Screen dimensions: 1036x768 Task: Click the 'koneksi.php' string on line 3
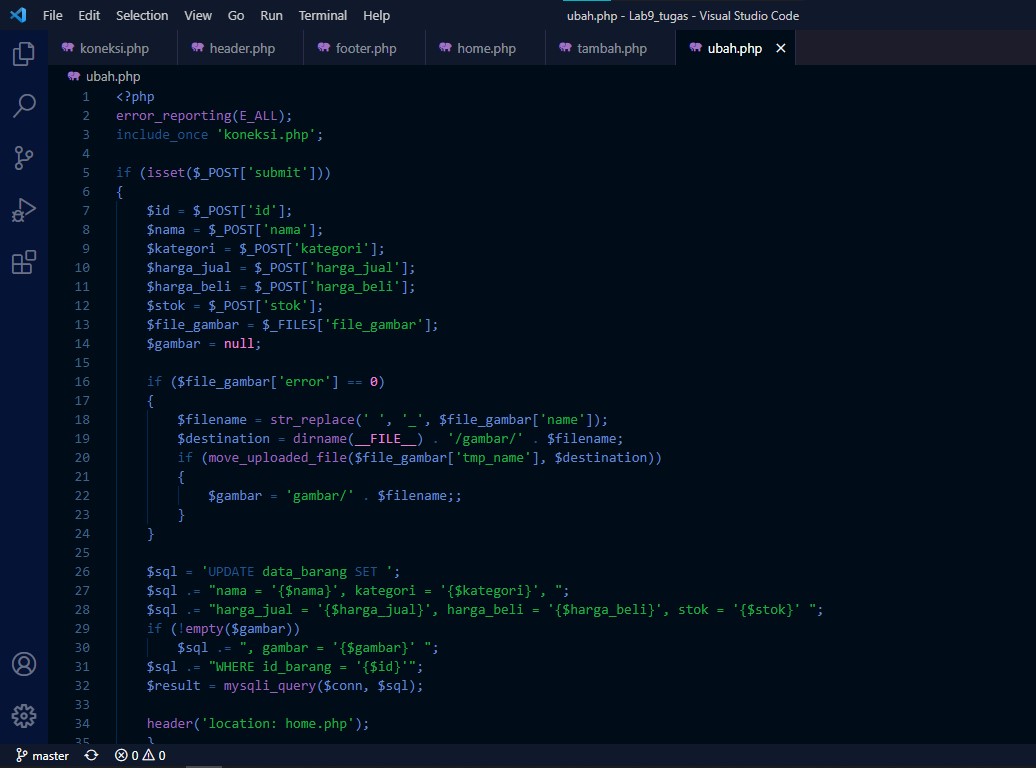(x=266, y=135)
